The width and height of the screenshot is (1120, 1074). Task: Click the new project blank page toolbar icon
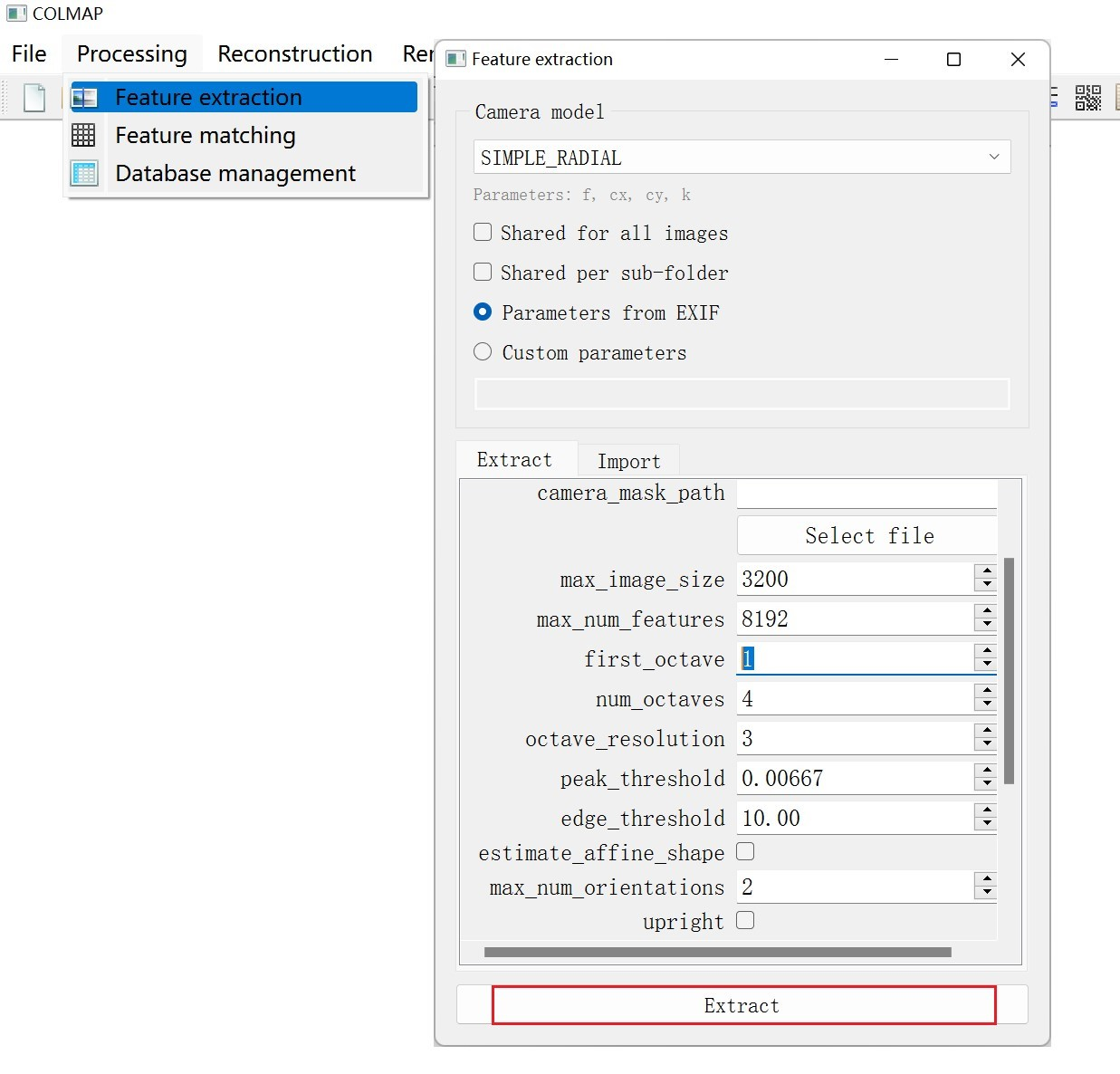click(x=34, y=97)
